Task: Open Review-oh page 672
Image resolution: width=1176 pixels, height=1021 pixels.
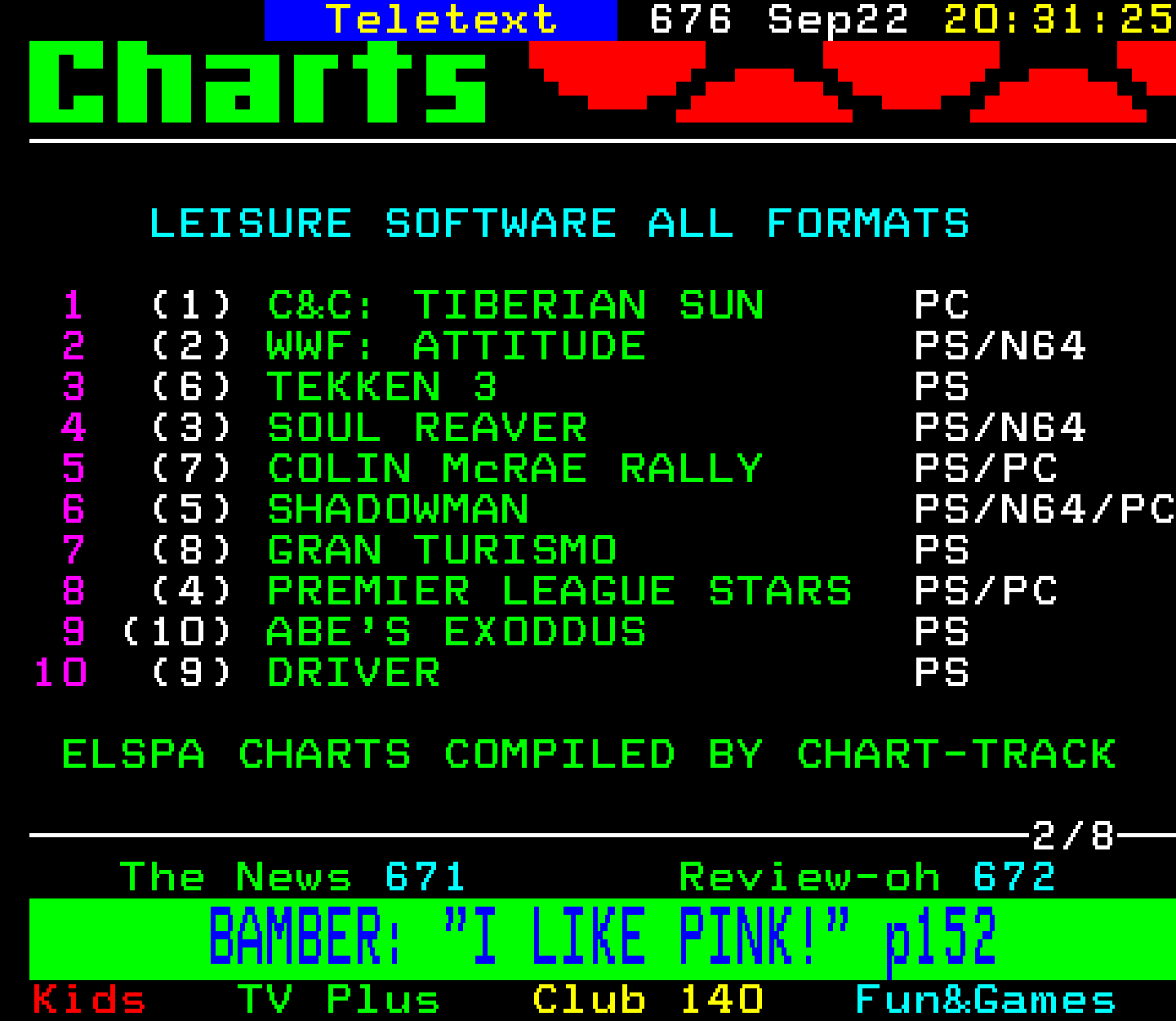Action: coord(867,876)
